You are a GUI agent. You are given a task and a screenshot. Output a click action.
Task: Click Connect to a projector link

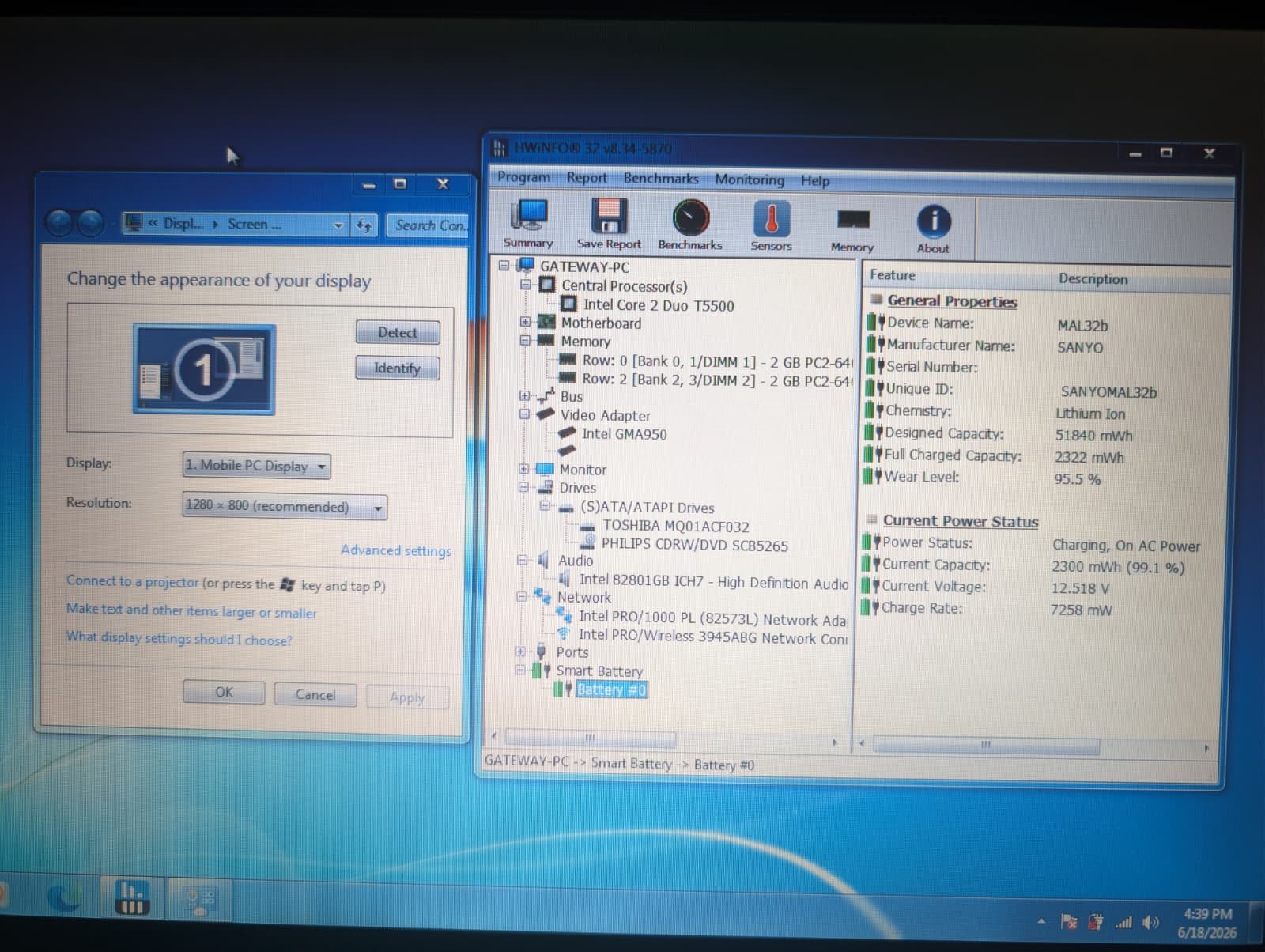132,581
